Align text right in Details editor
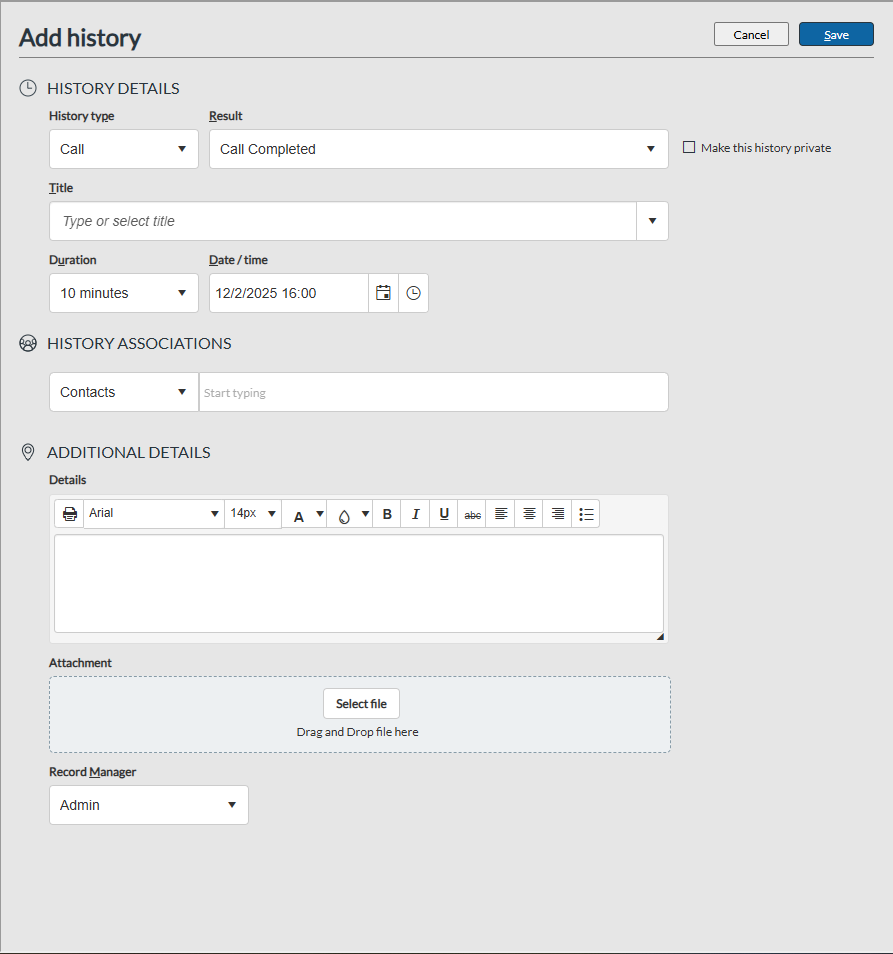This screenshot has width=893, height=954. pyautogui.click(x=557, y=514)
